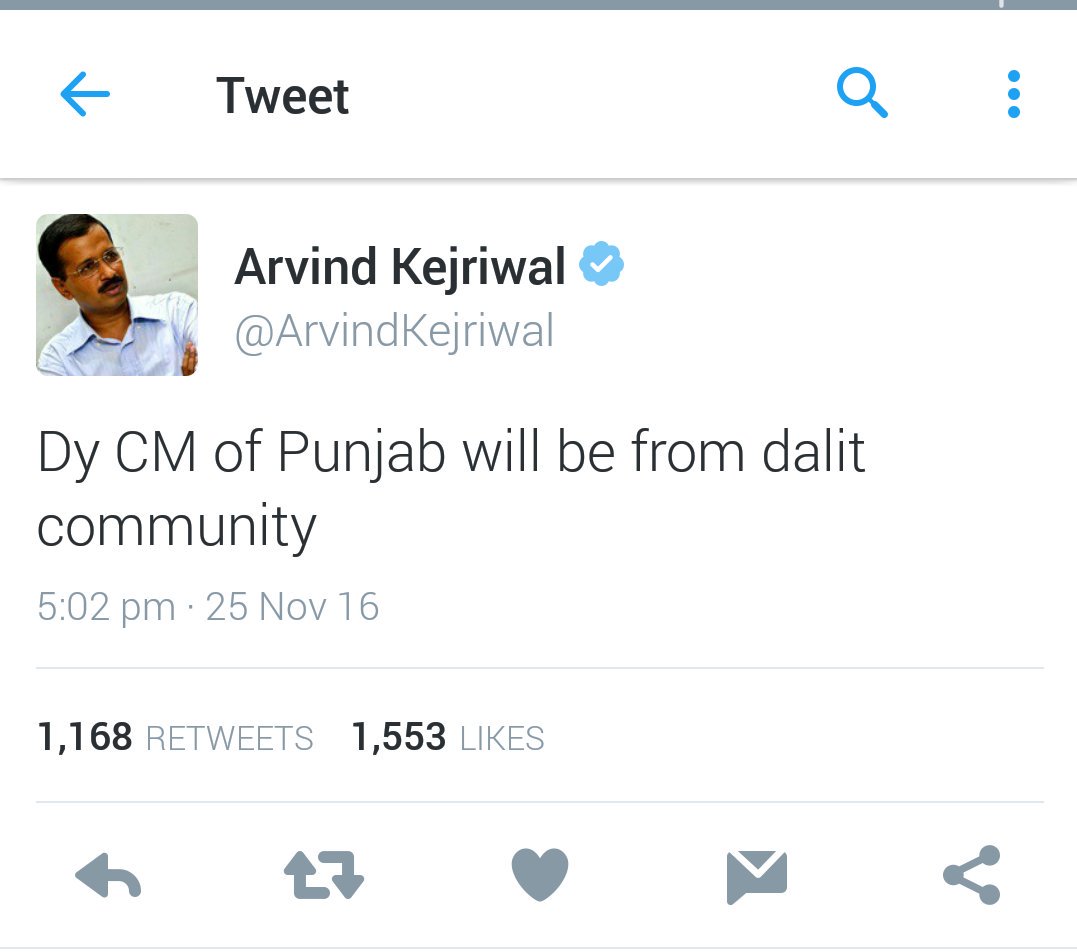Like the tweet with heart icon
This screenshot has width=1077, height=952.
[540, 874]
